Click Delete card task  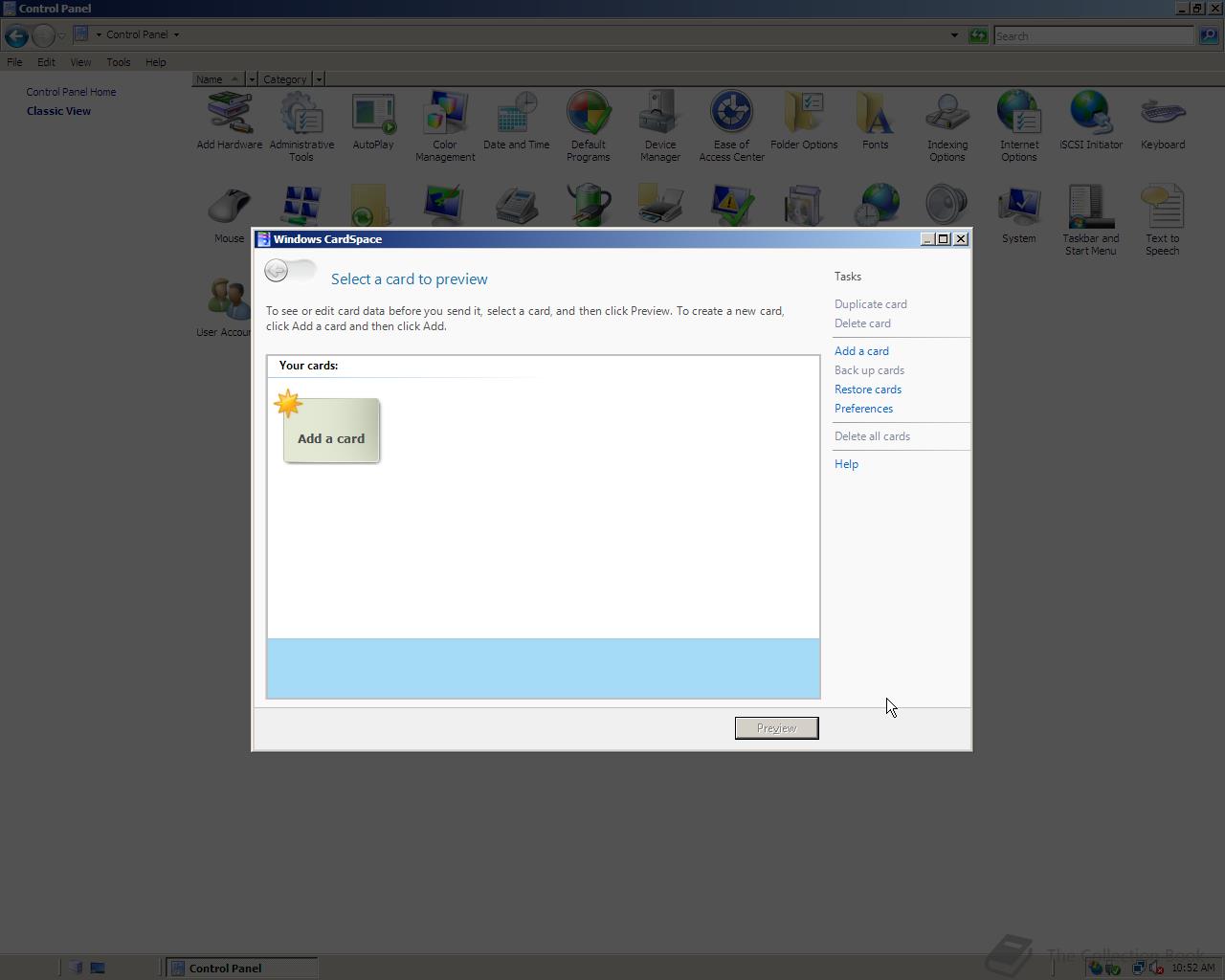[862, 323]
